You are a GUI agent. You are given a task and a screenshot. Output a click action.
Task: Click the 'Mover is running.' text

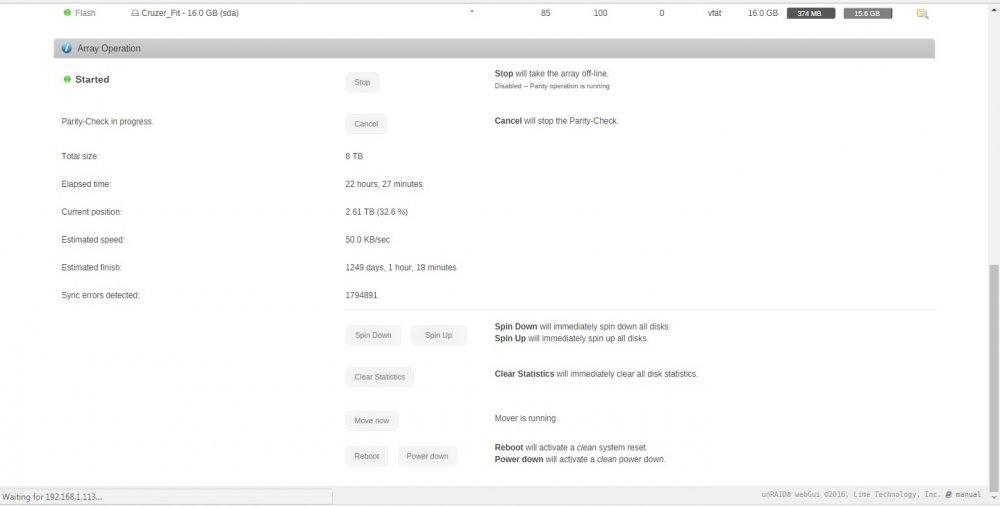[526, 419]
